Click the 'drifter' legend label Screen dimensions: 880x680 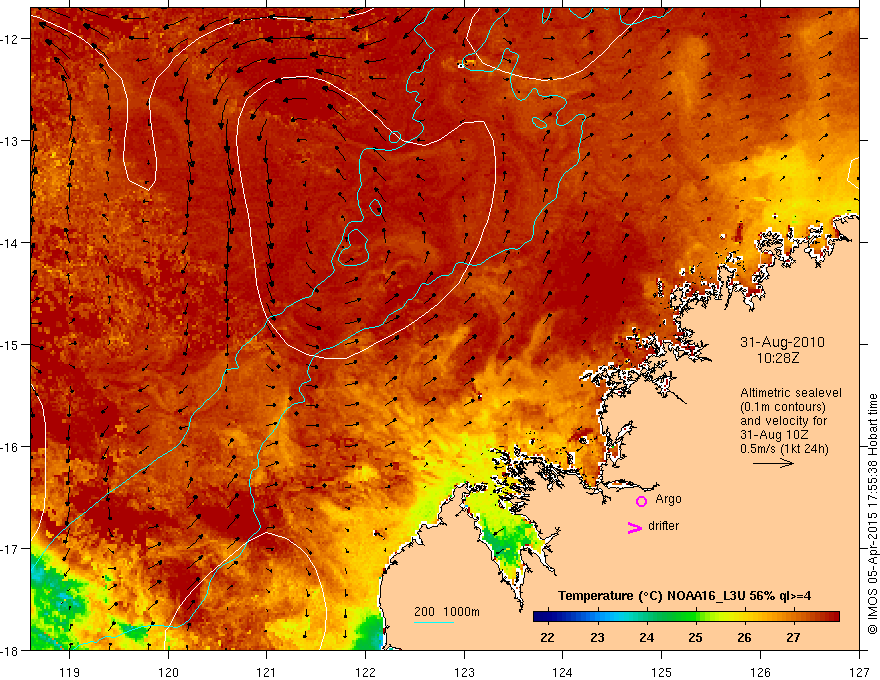coord(663,526)
